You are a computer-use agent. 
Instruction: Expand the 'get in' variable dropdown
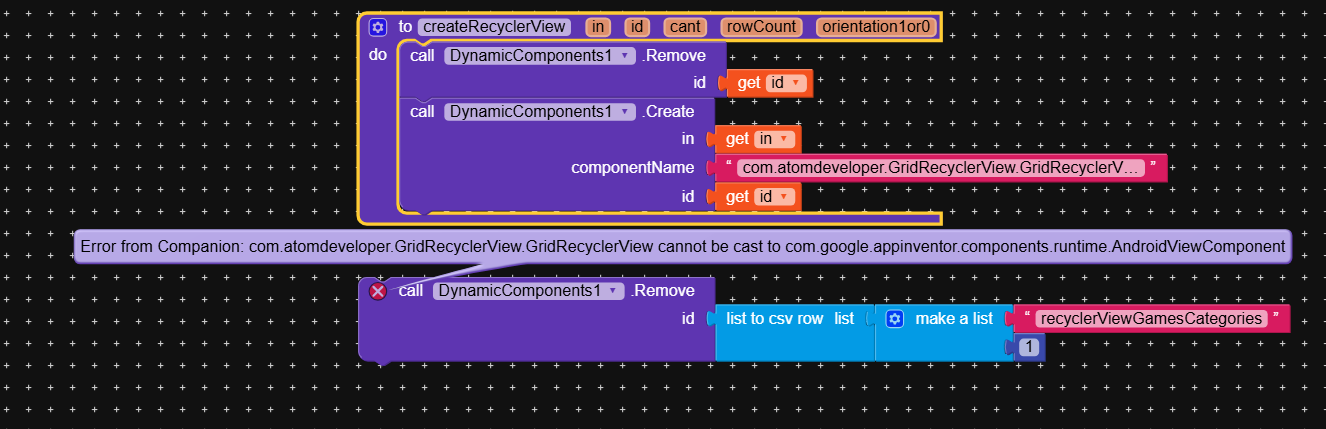[x=783, y=140]
